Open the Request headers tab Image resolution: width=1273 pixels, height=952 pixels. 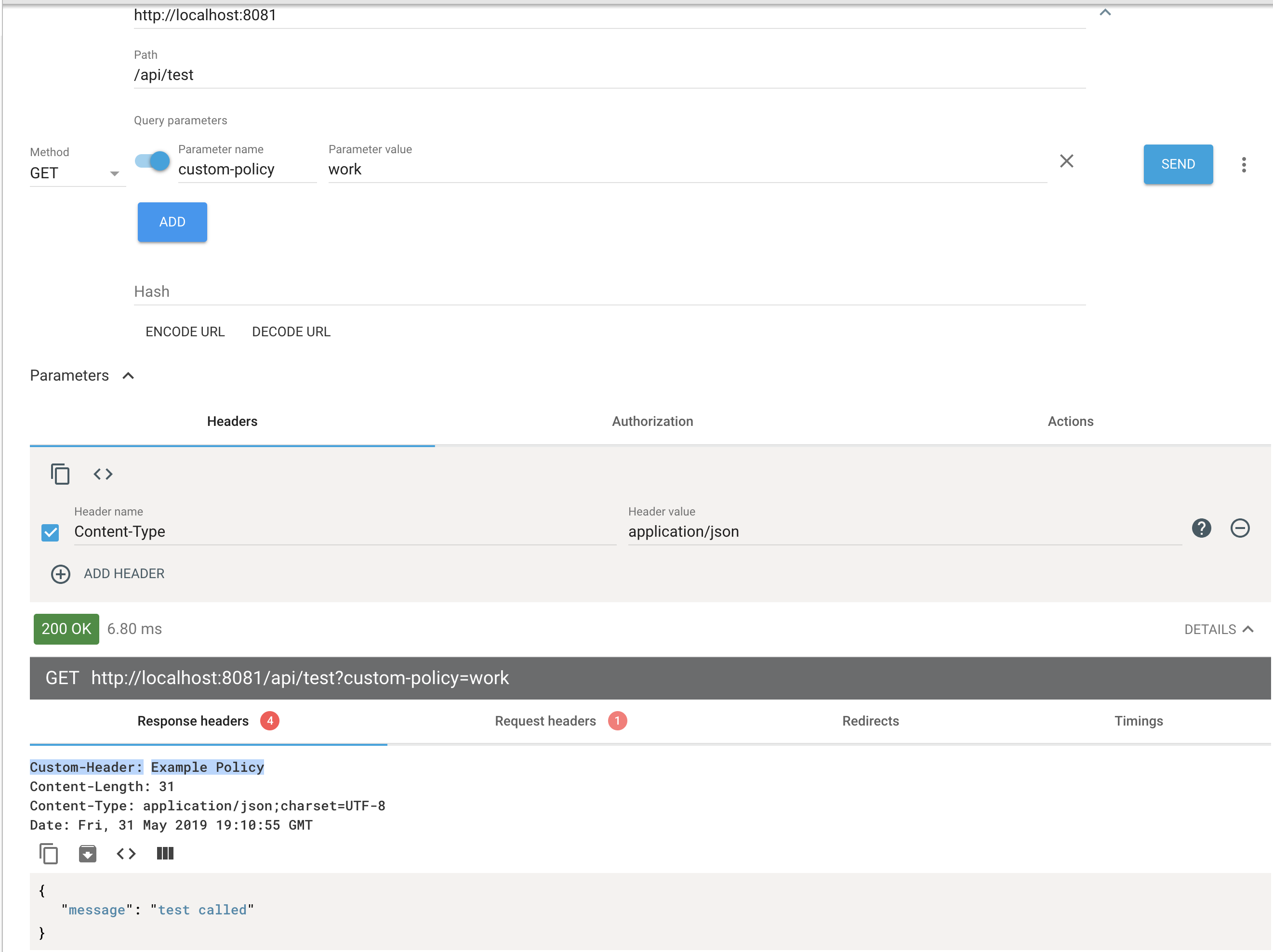click(545, 721)
